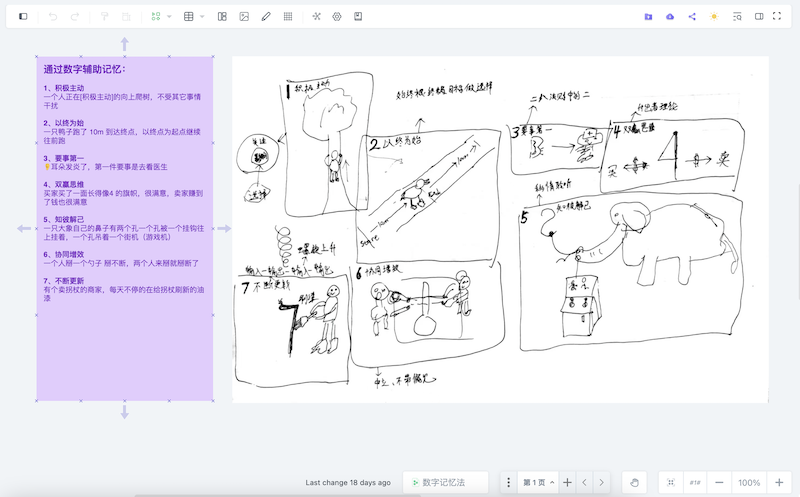Start presentation '数字记忆法'
Image resolution: width=800 pixels, height=497 pixels.
(x=445, y=482)
